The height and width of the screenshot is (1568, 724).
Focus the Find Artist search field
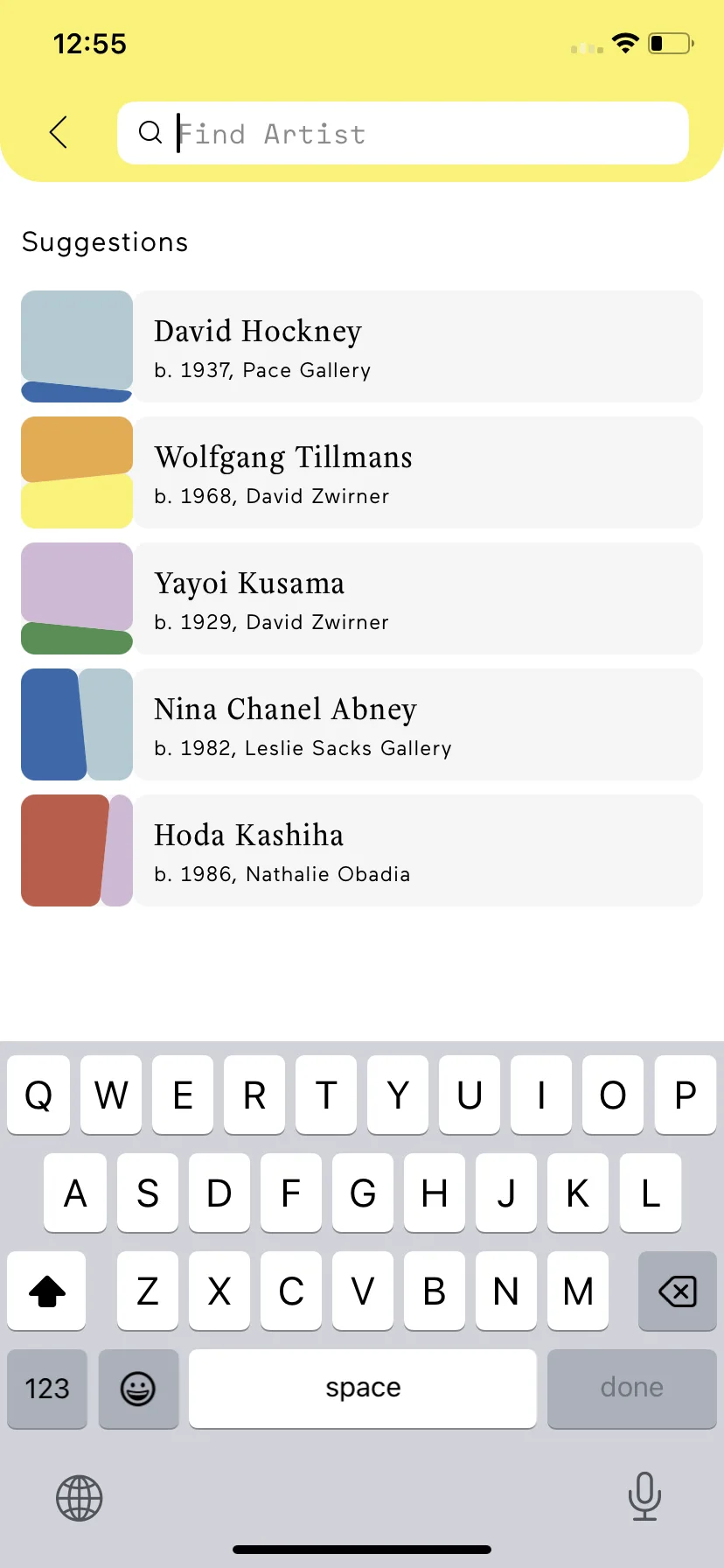click(x=403, y=133)
